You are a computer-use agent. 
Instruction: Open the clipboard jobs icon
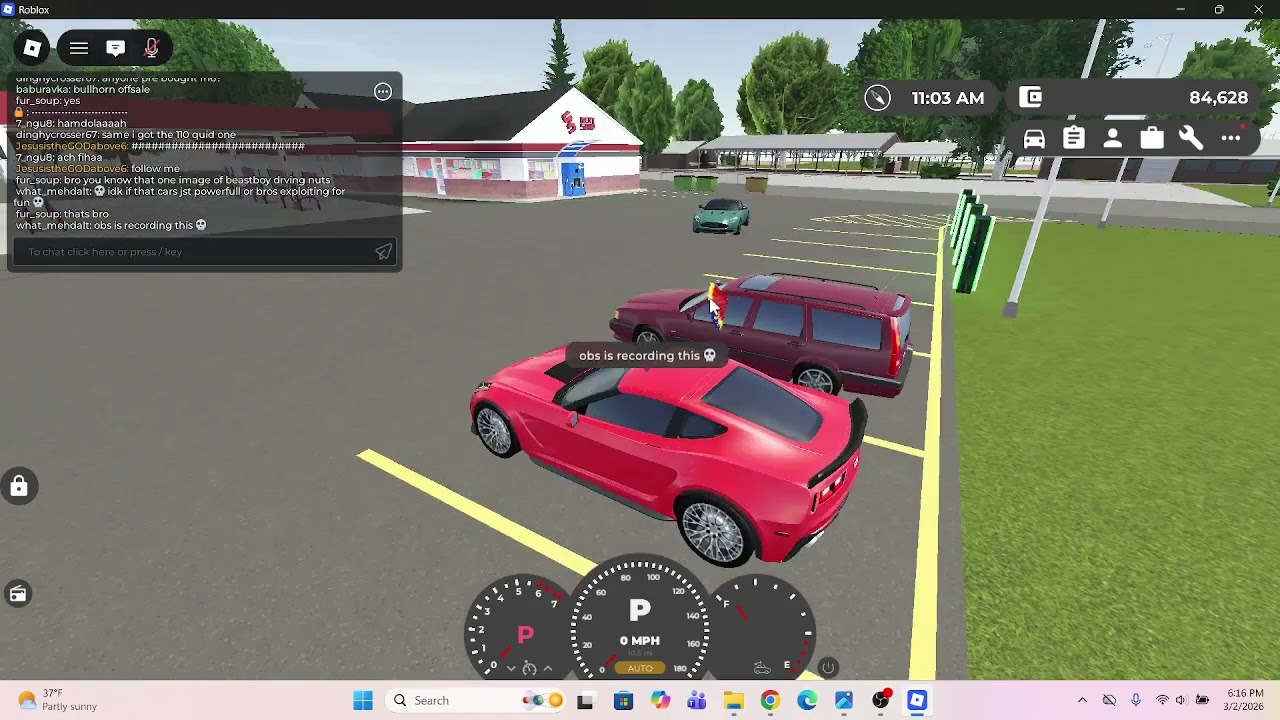point(1073,138)
